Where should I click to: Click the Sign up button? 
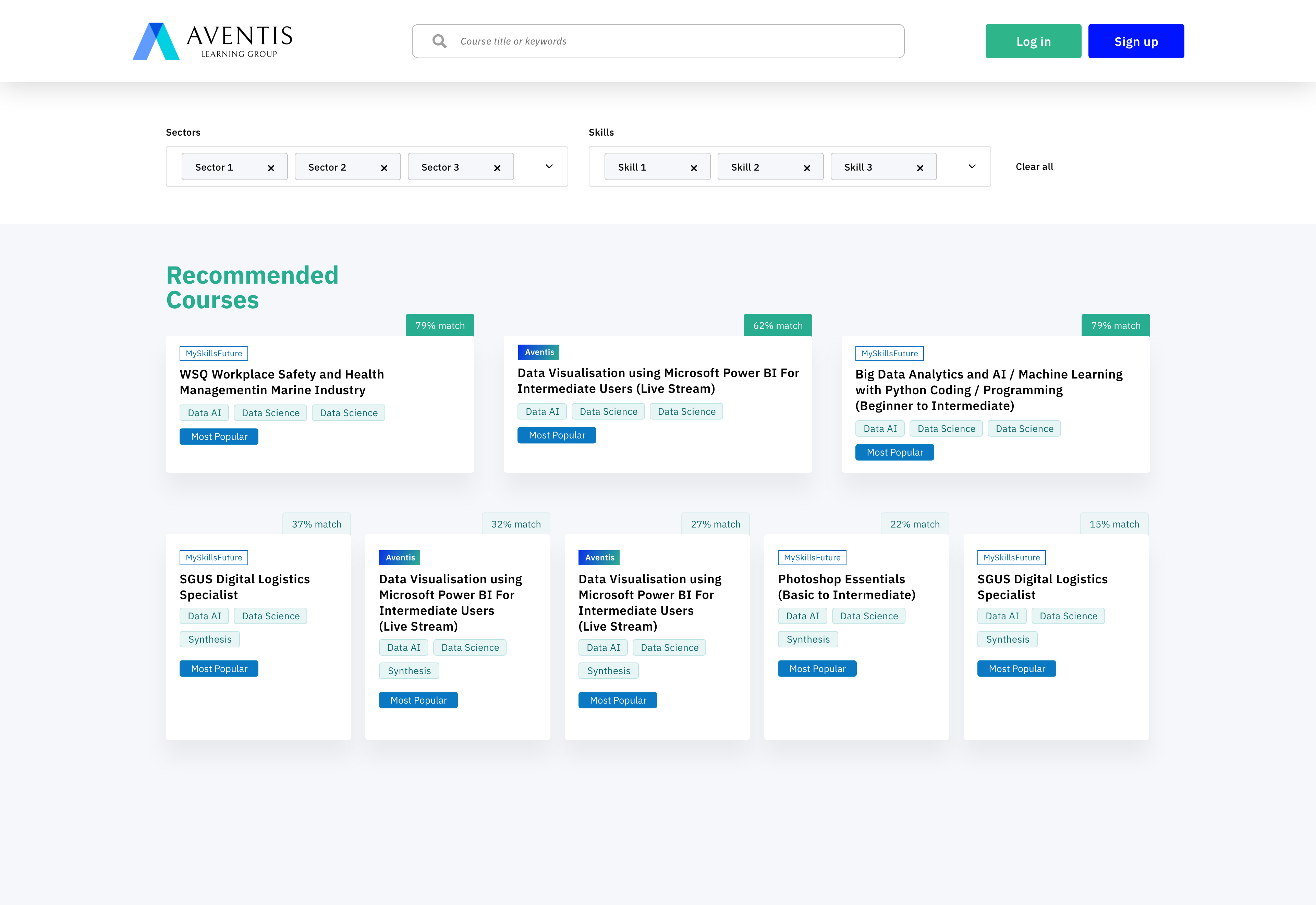click(x=1136, y=41)
